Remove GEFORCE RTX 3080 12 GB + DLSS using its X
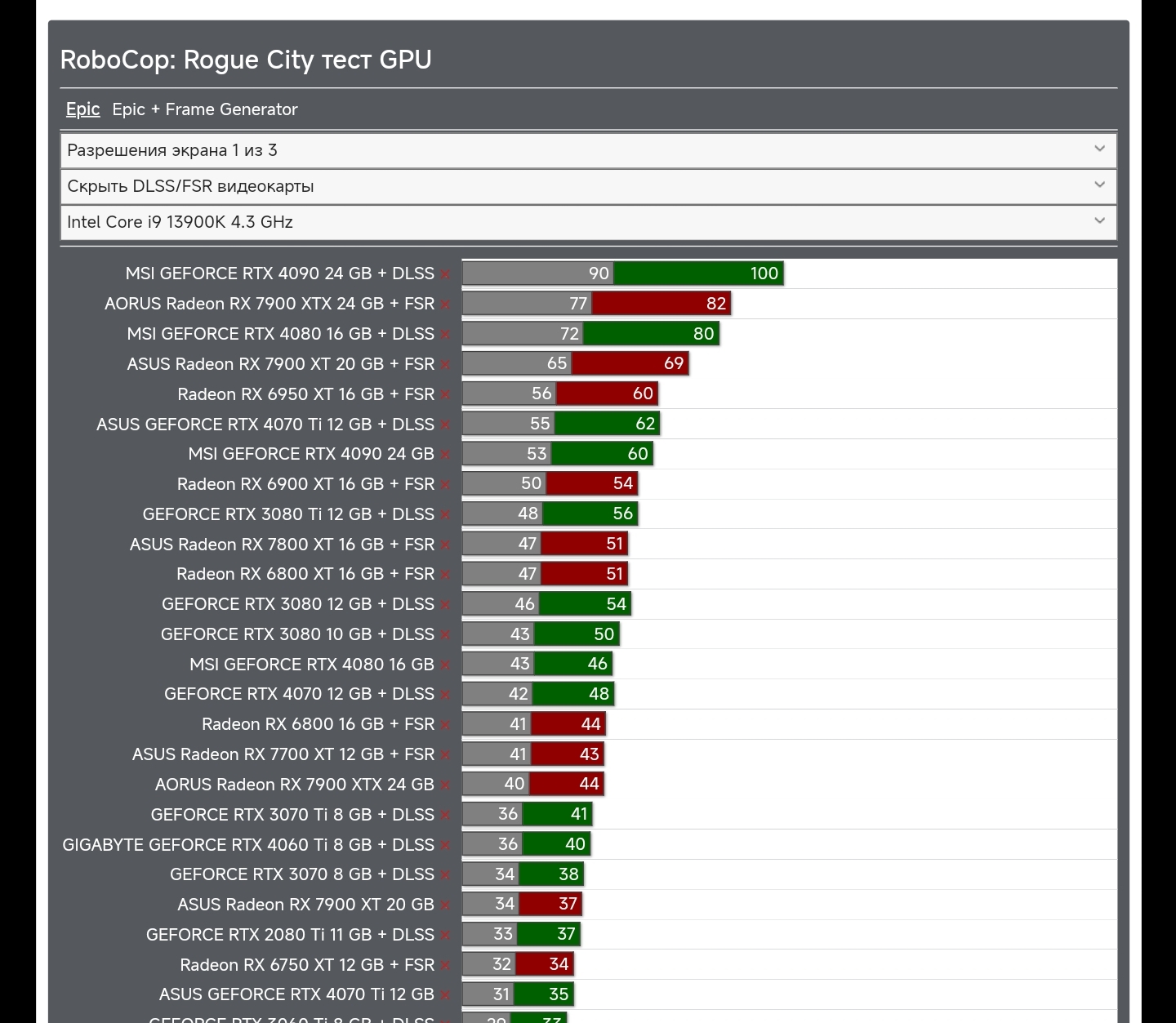 (x=445, y=606)
